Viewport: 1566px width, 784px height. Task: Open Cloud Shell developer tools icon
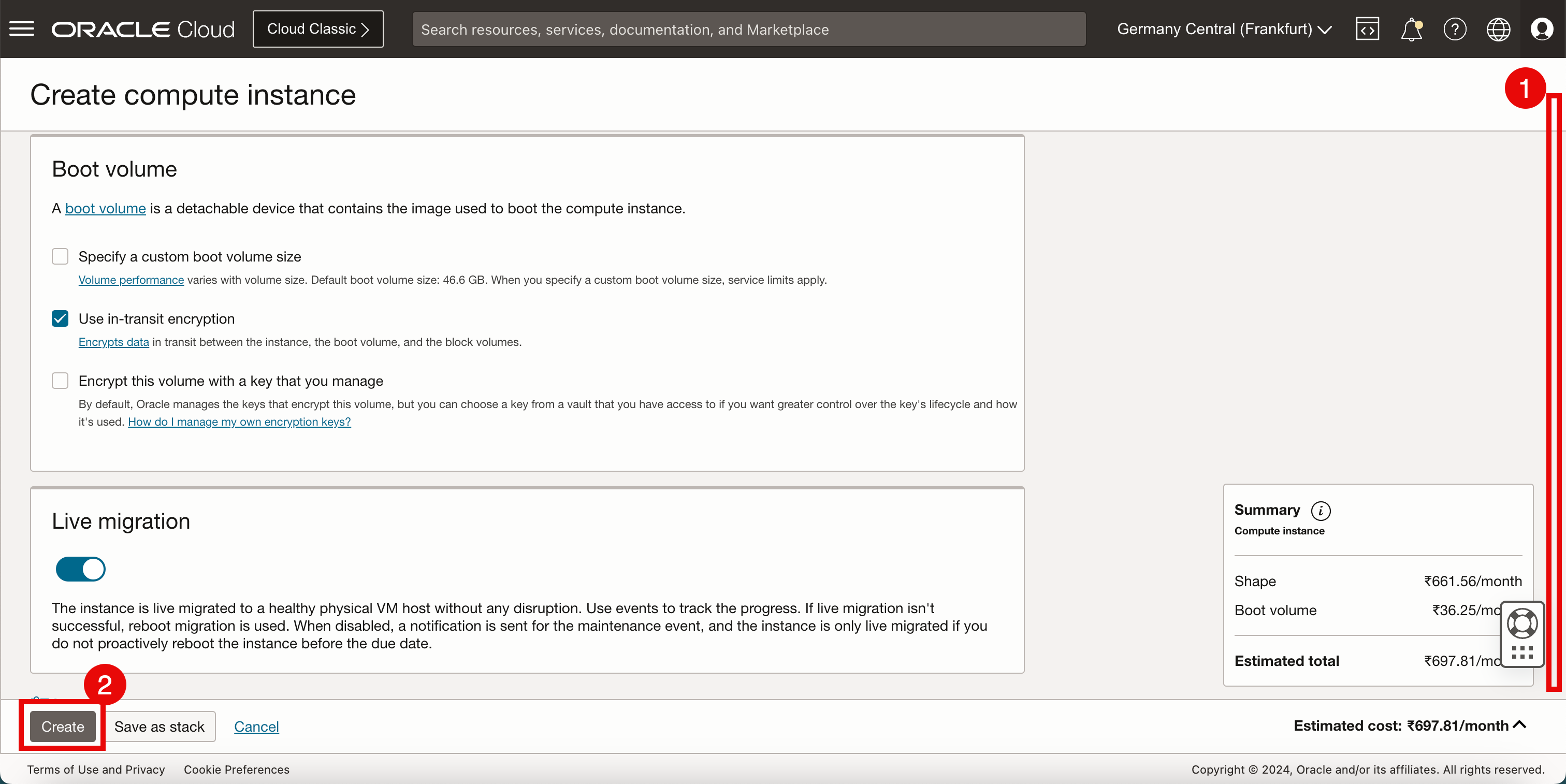pos(1367,29)
